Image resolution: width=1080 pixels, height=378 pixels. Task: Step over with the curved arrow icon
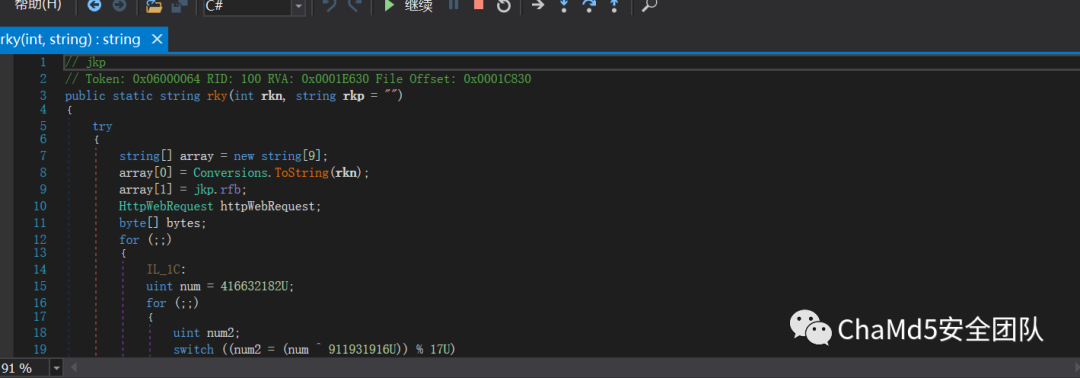click(589, 6)
